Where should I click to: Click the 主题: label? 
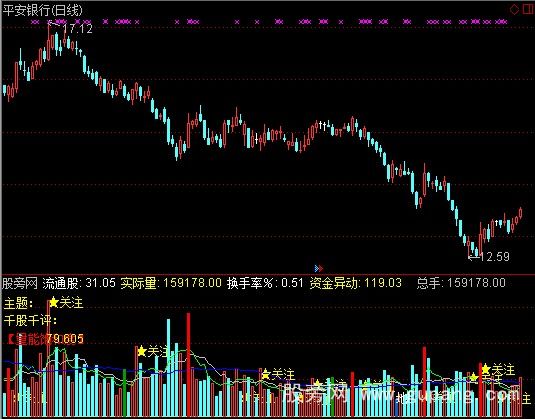click(19, 303)
